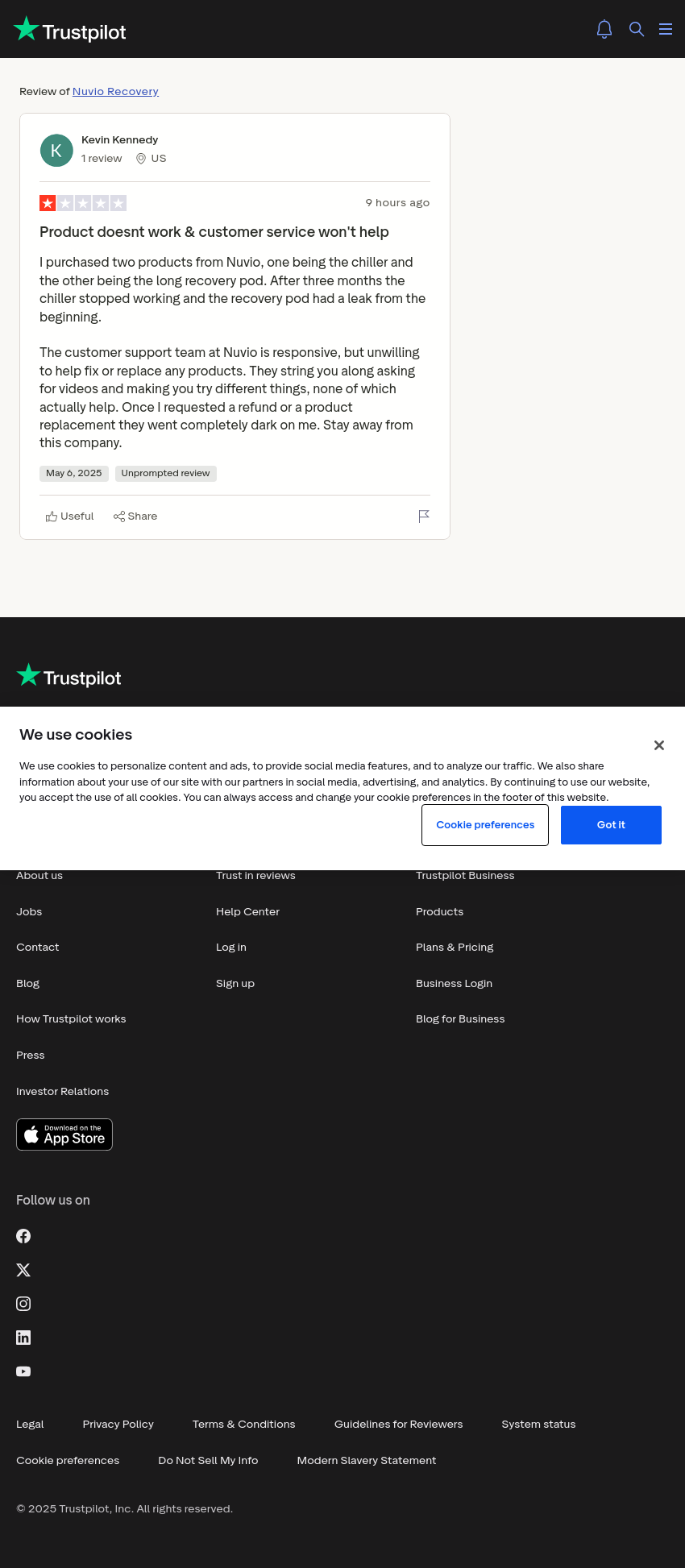Open the notifications bell icon
The width and height of the screenshot is (685, 1568).
pyautogui.click(x=604, y=29)
